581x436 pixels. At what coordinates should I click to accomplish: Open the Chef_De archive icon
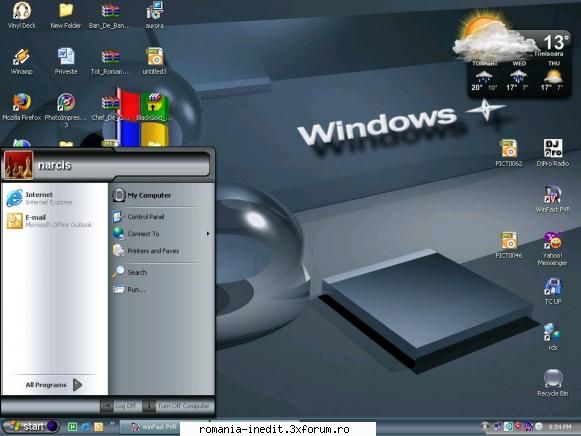coord(110,107)
